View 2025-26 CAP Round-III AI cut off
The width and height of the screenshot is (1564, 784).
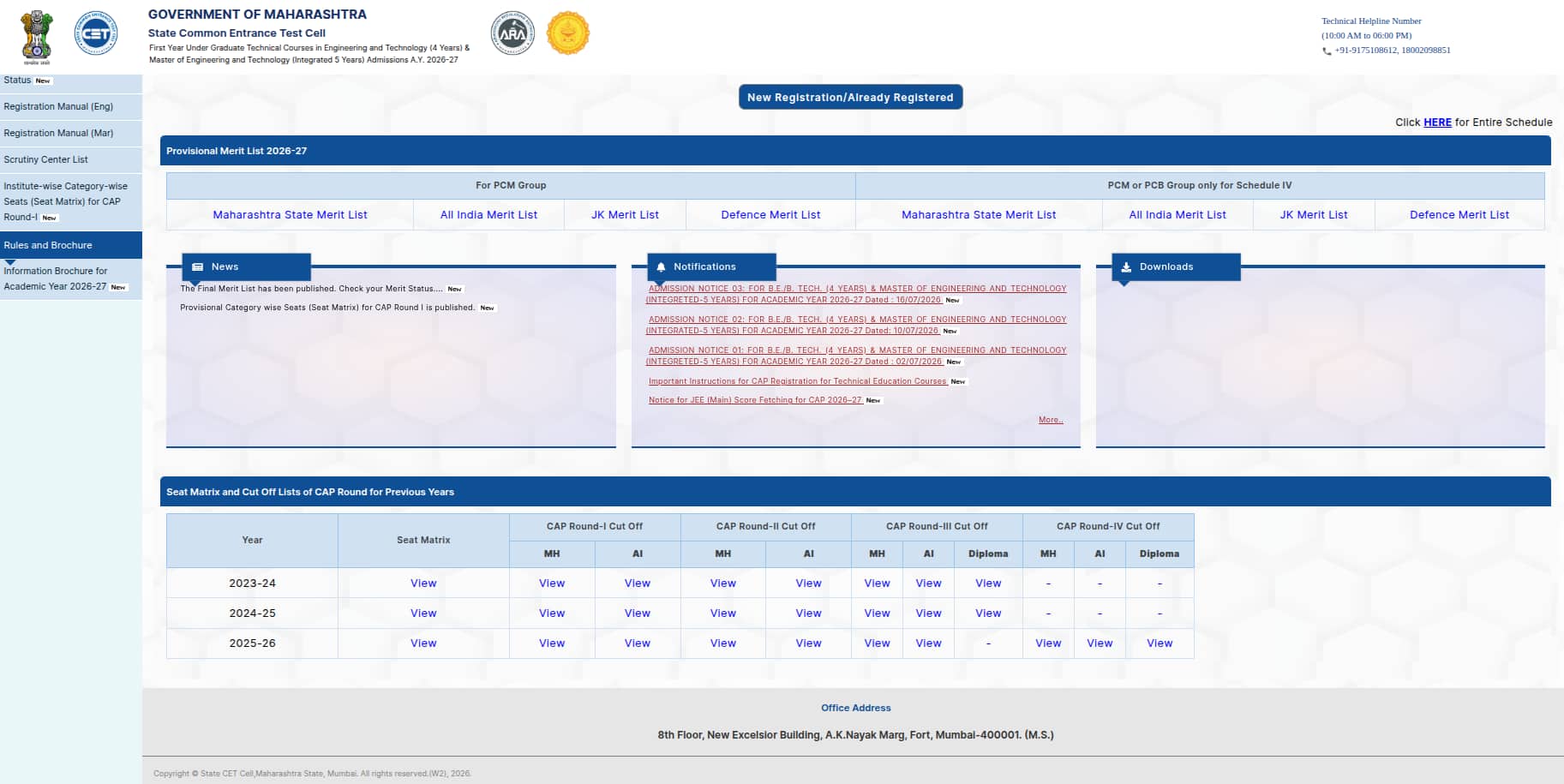928,643
